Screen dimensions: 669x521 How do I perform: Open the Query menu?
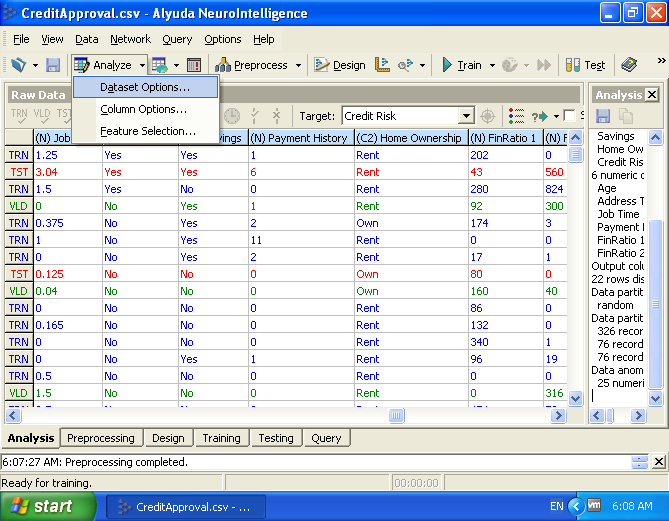point(177,39)
